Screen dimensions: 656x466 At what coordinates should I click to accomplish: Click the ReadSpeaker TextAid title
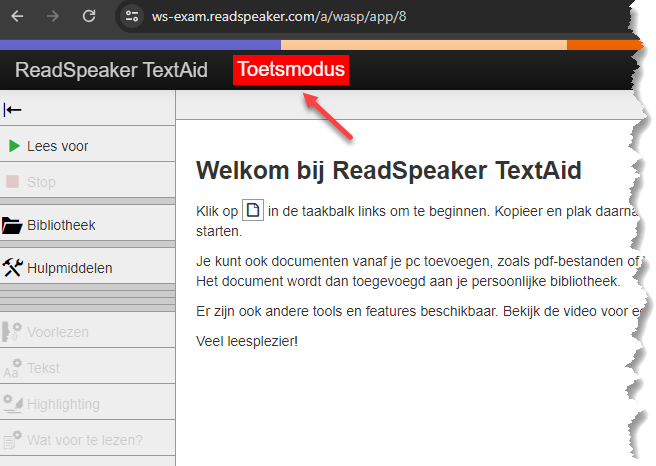click(x=111, y=70)
